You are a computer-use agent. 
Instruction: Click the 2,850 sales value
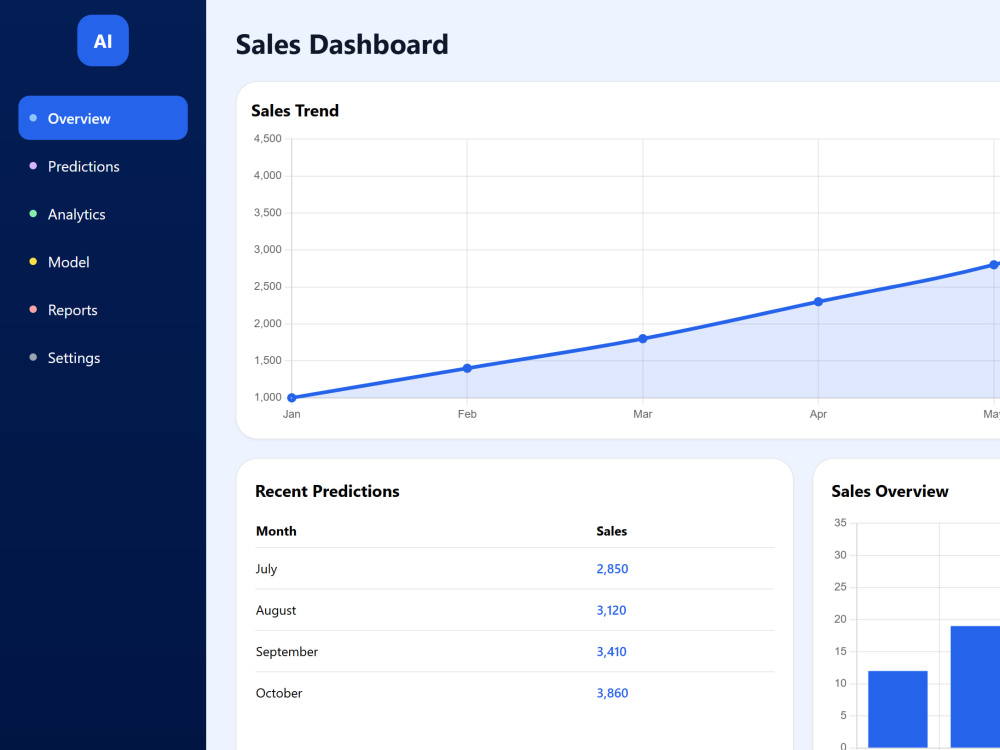point(612,569)
